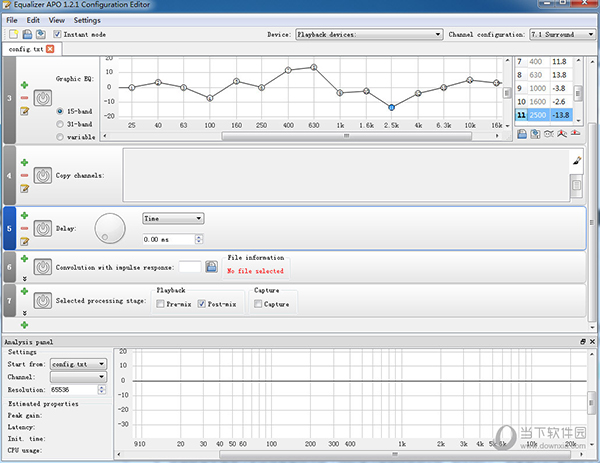Toggle the Instant mode checkbox
The image size is (600, 463).
tap(57, 34)
